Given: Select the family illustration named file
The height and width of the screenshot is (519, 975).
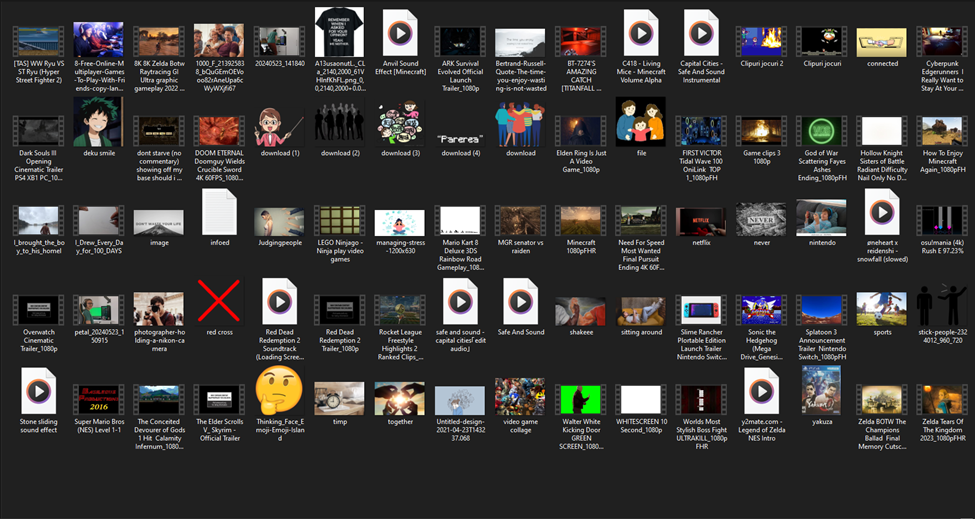Looking at the screenshot, I should (641, 122).
